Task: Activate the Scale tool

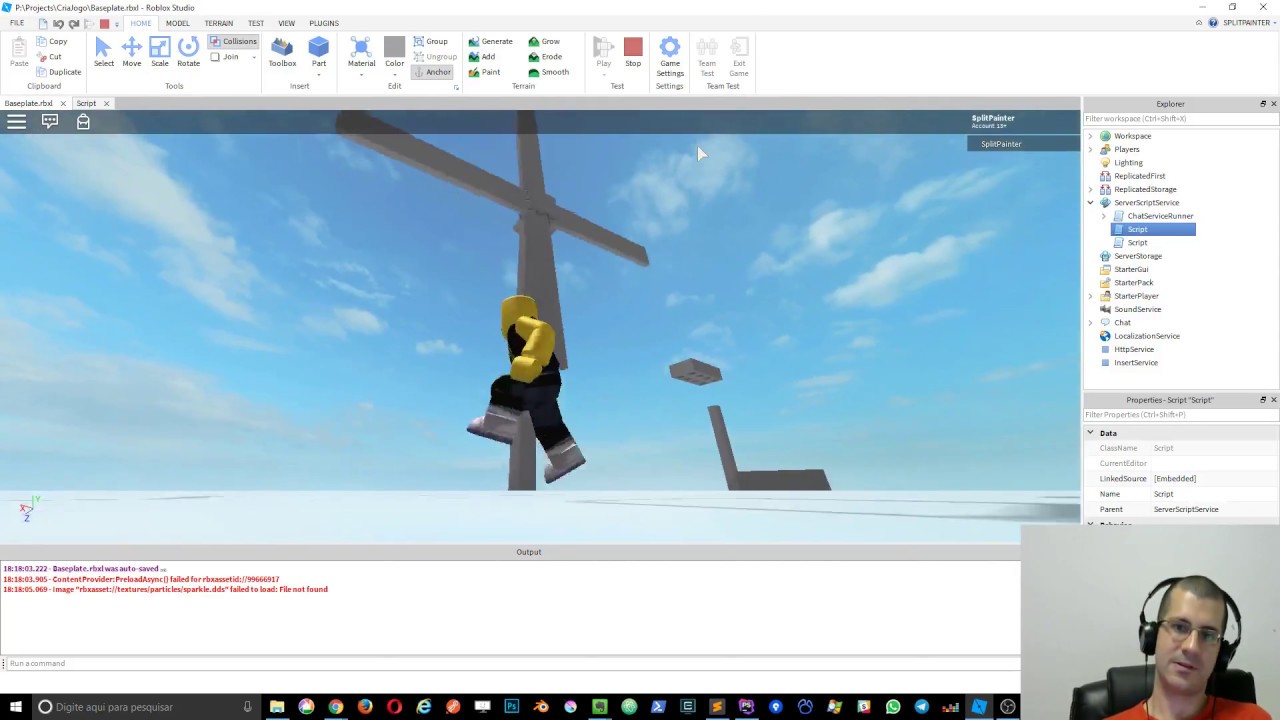Action: pos(160,52)
